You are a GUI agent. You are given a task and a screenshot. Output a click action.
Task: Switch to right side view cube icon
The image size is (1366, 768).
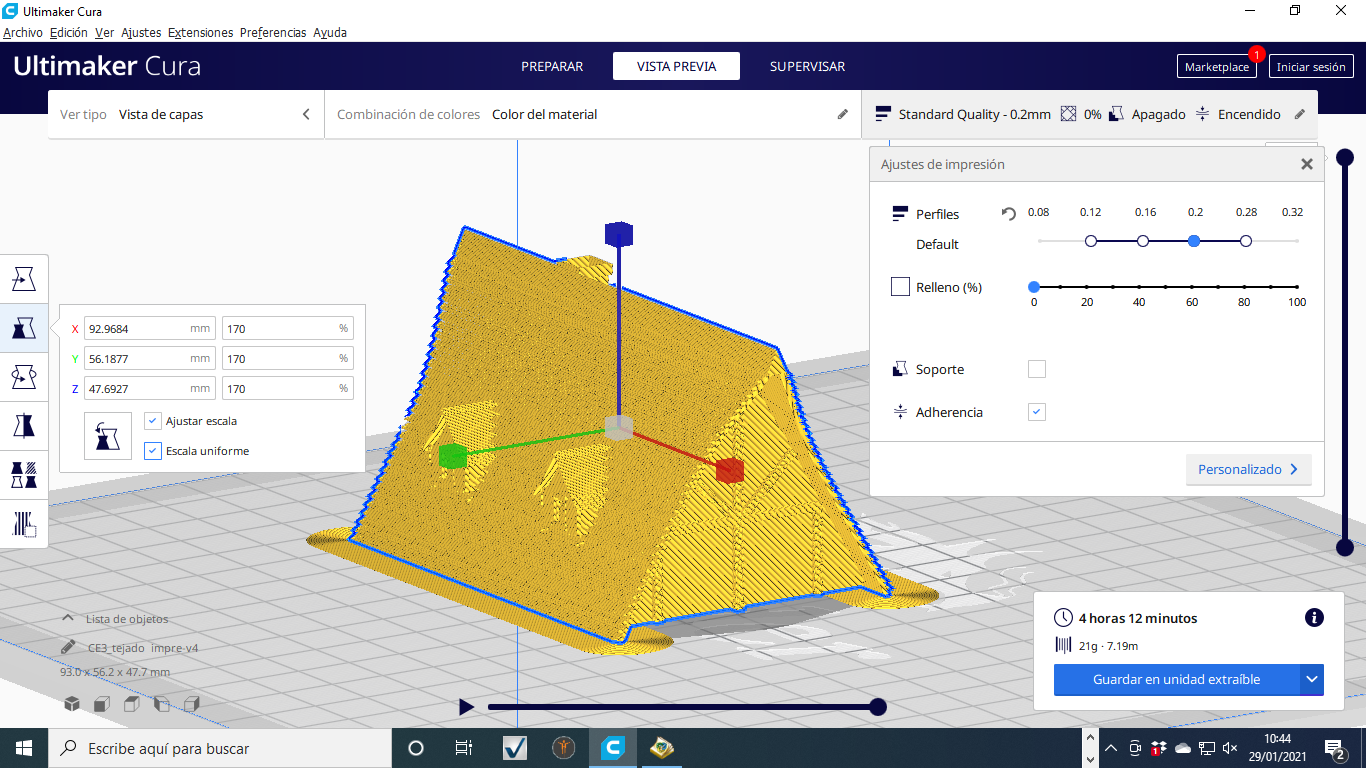(x=192, y=704)
